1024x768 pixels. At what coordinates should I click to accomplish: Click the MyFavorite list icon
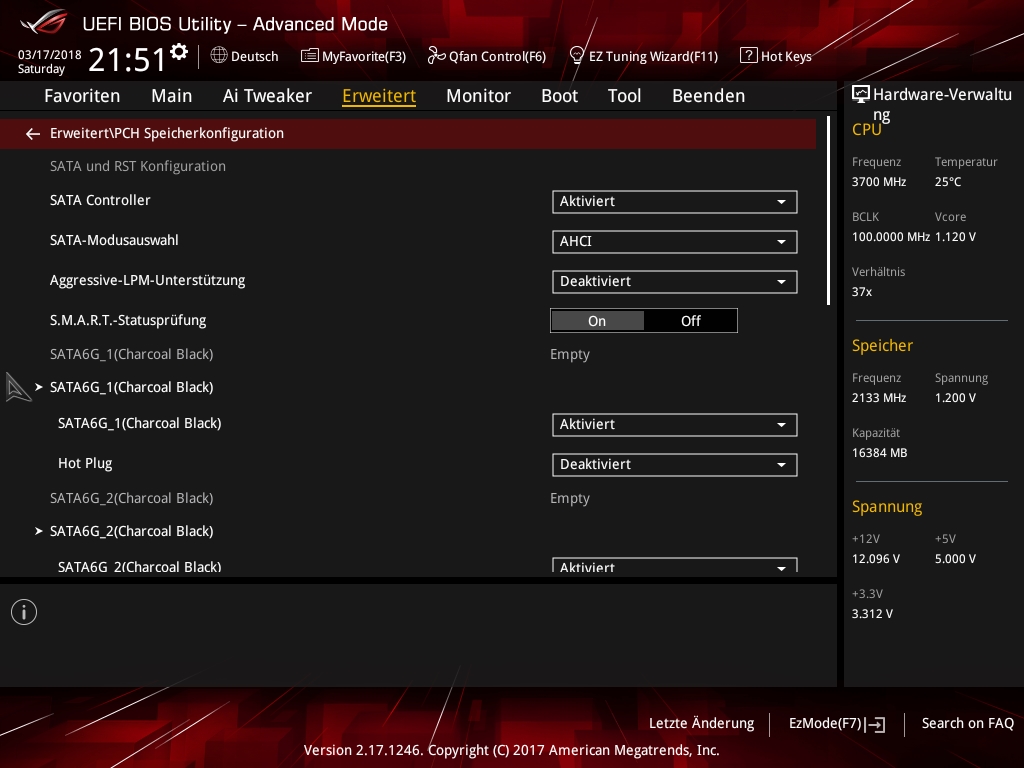(x=310, y=56)
